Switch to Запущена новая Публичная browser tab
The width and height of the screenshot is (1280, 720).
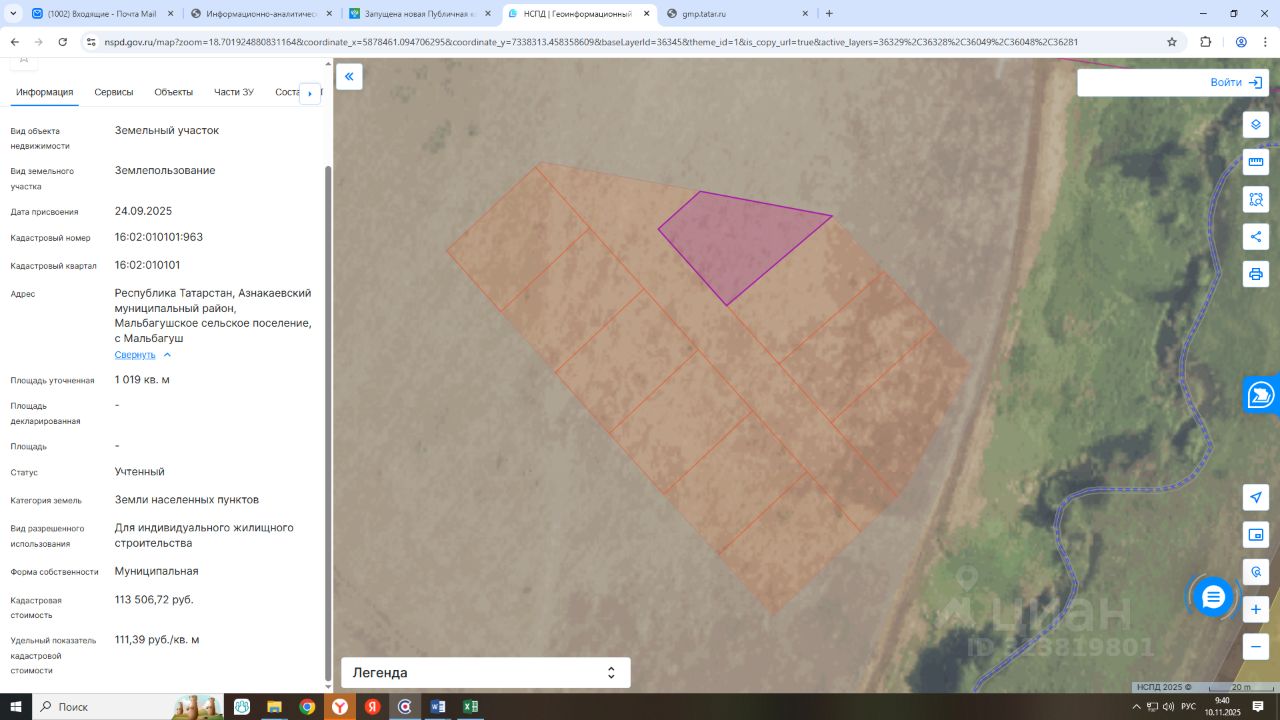[x=420, y=14]
